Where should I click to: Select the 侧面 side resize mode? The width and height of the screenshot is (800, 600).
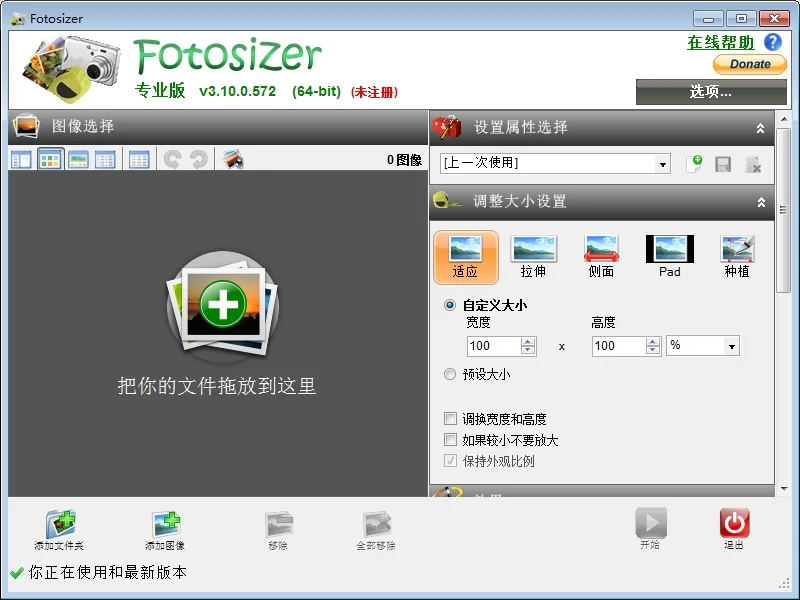pos(601,257)
